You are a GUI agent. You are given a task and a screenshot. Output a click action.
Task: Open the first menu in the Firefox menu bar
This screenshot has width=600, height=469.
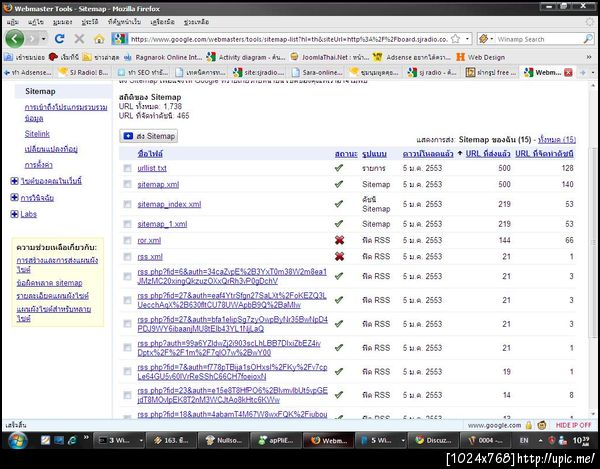click(13, 22)
